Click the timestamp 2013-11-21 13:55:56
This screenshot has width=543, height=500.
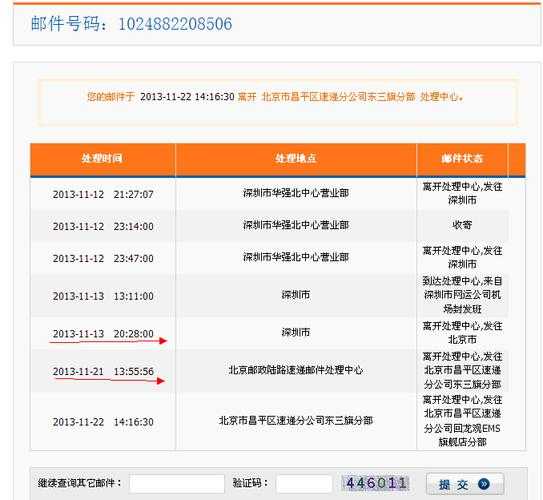(103, 371)
